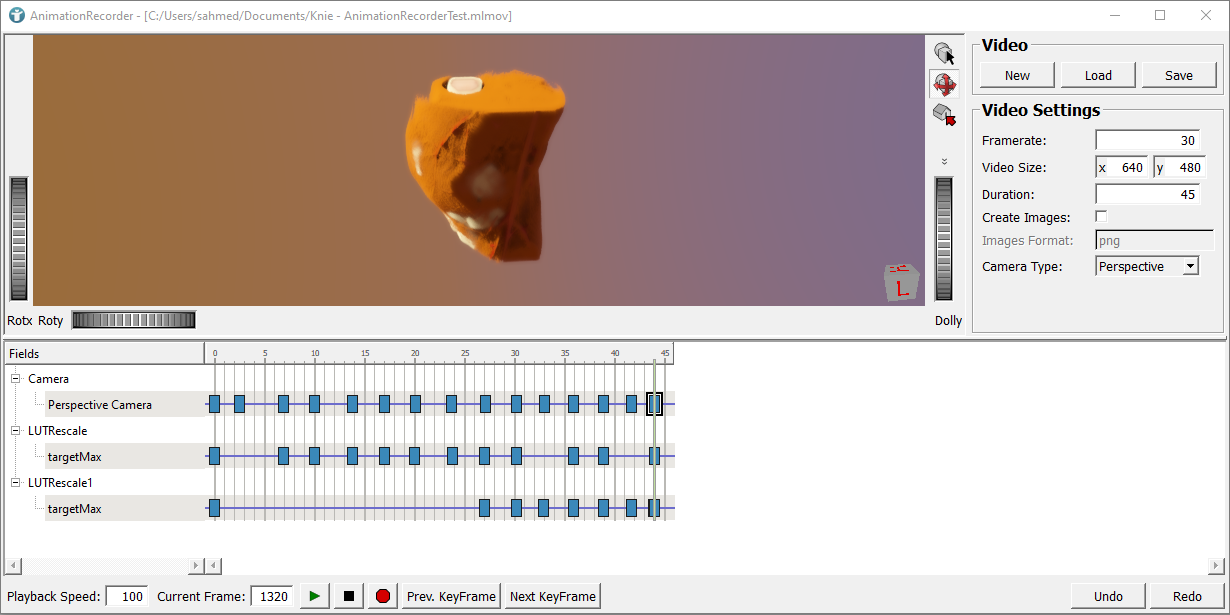Jump to the previous keyframe

(x=450, y=595)
